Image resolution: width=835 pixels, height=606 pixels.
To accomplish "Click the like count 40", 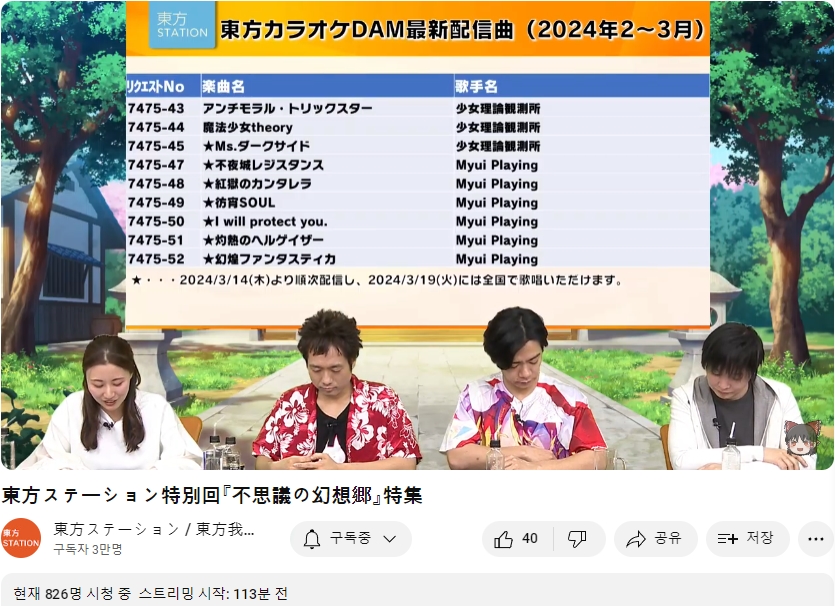I will (530, 538).
